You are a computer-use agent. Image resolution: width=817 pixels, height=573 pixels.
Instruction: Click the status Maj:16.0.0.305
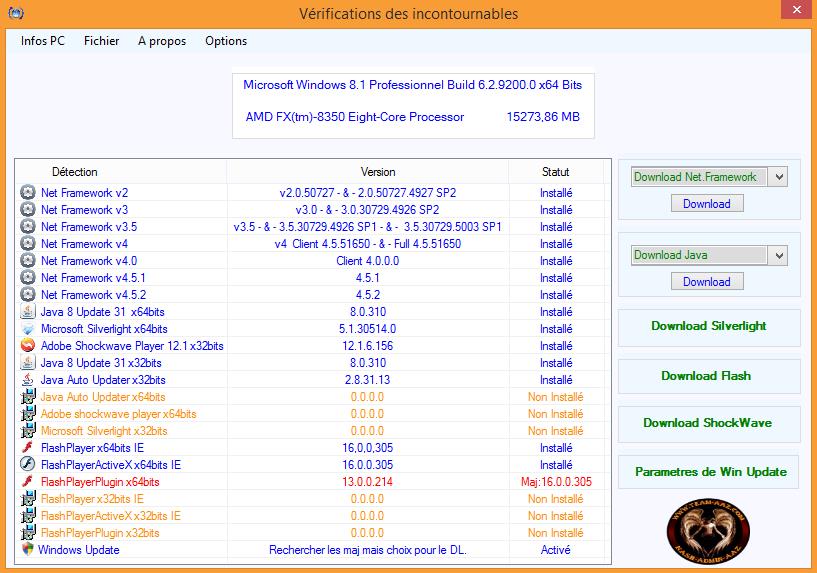[x=556, y=482]
